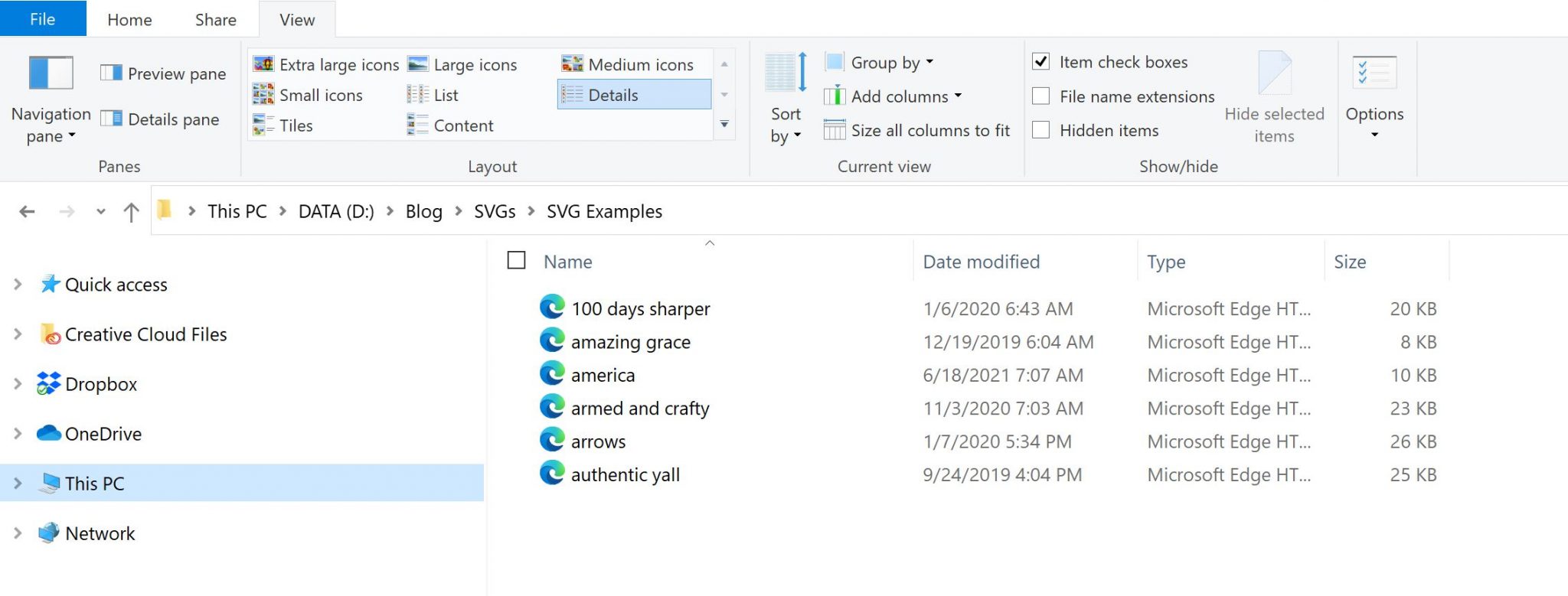The width and height of the screenshot is (1568, 596).
Task: Go back to previous folder
Action: click(28, 211)
